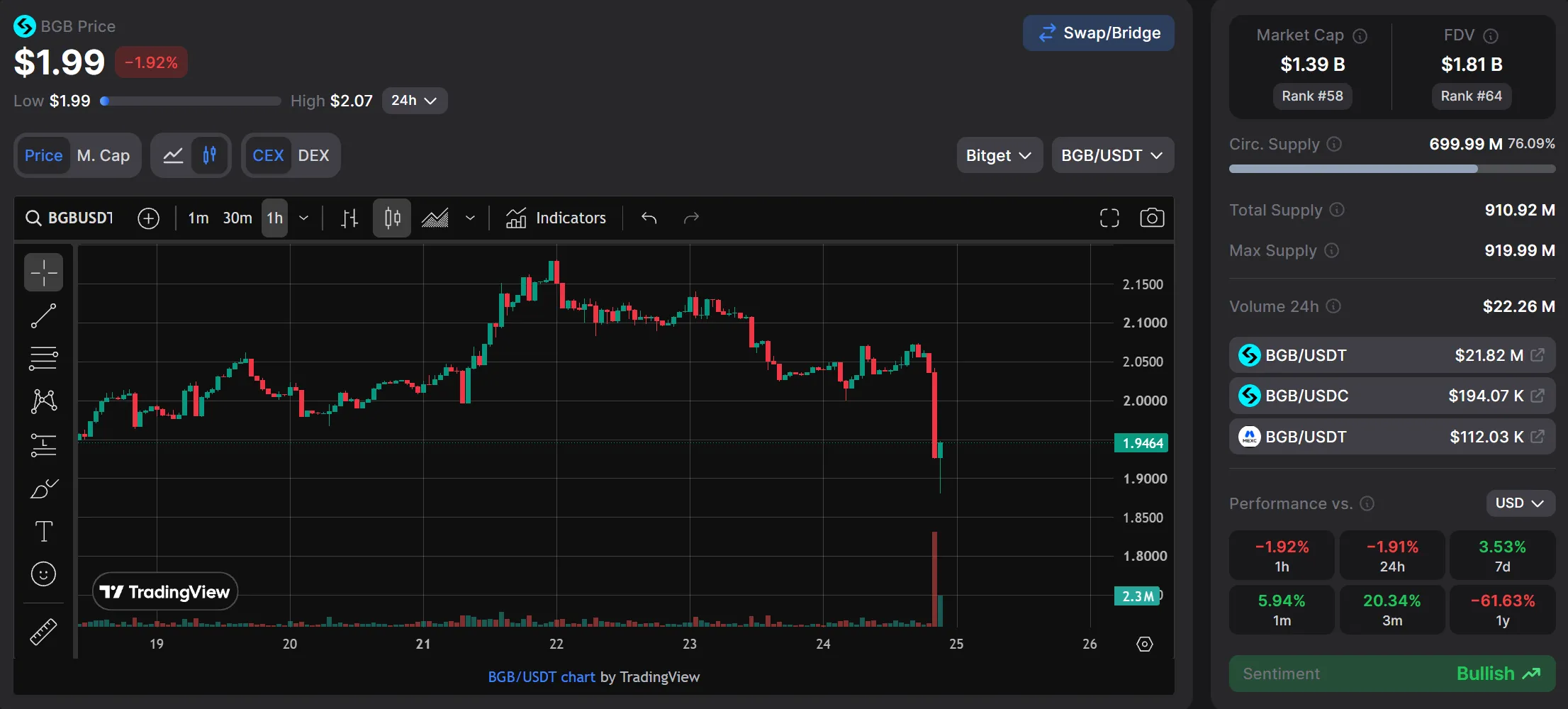Image resolution: width=1568 pixels, height=709 pixels.
Task: Click the 5.94% 1m performance tile
Action: (1282, 610)
